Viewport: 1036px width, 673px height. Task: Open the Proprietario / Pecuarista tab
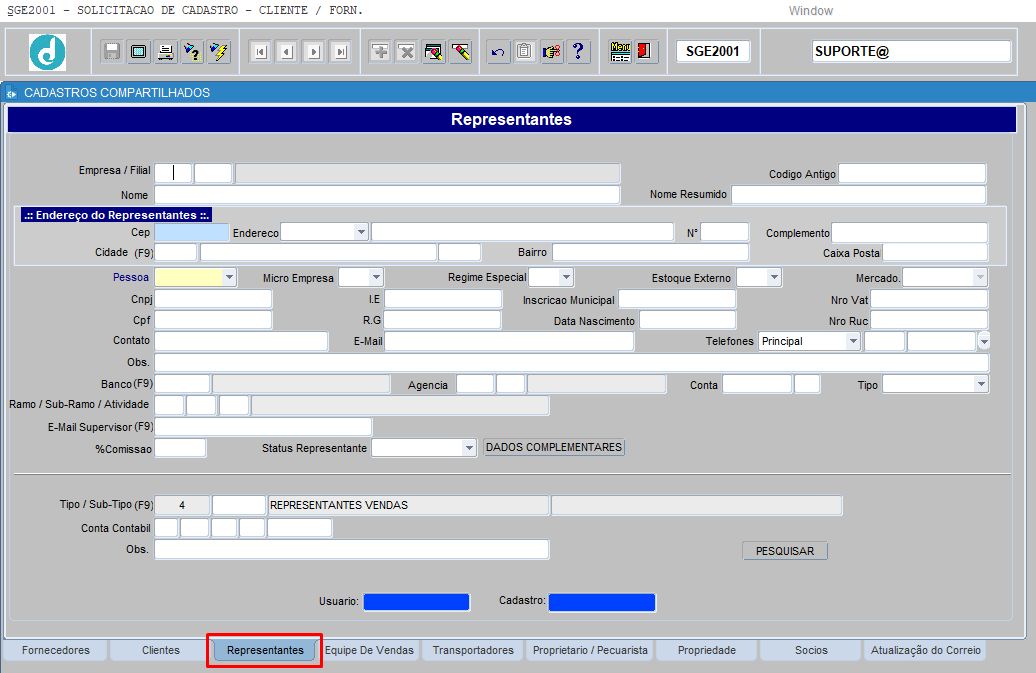pyautogui.click(x=590, y=651)
